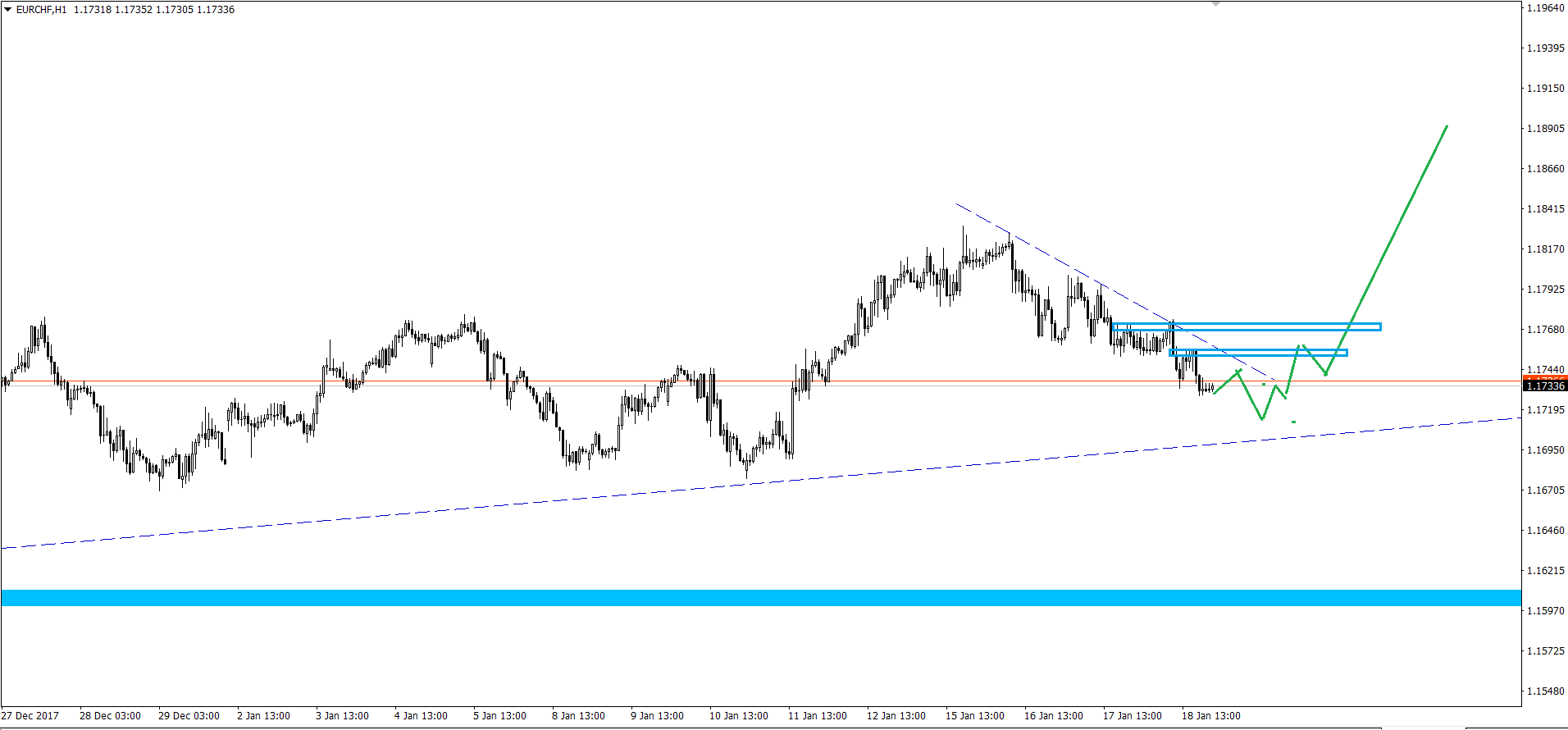
Task: Click price level 1.17440 on the axis
Action: tap(1545, 370)
